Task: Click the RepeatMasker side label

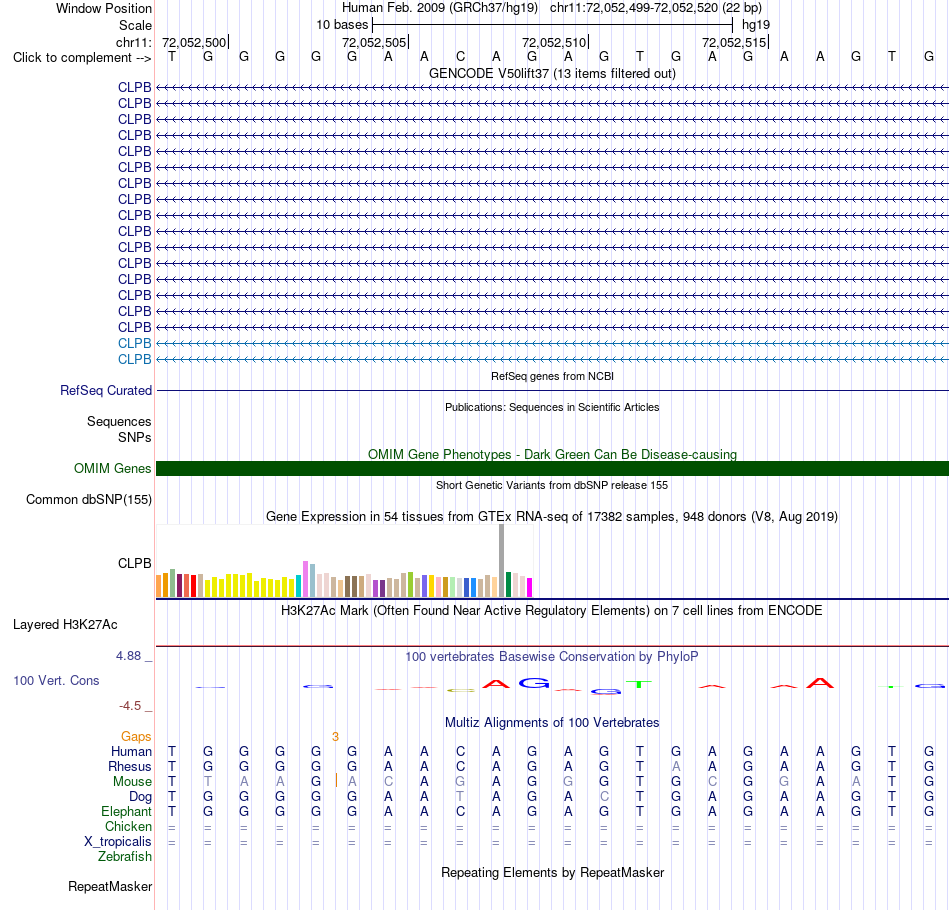Action: [x=110, y=886]
